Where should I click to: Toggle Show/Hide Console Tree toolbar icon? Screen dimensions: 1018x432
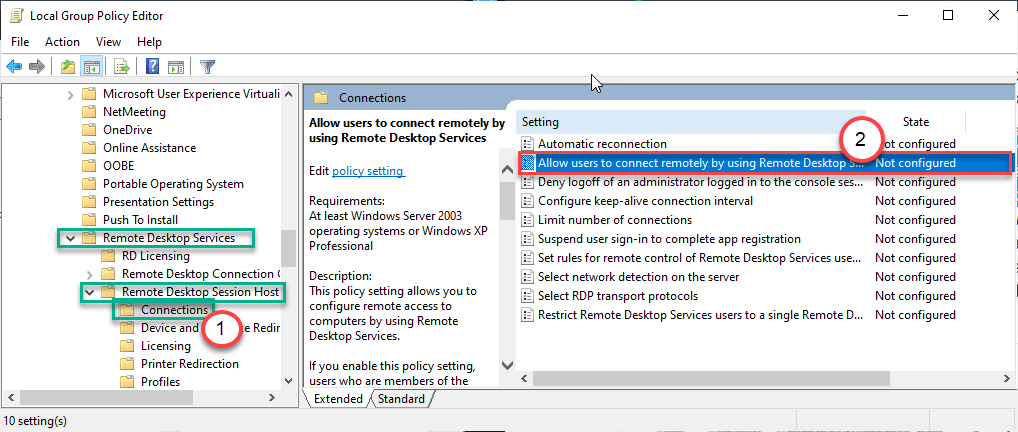[91, 67]
